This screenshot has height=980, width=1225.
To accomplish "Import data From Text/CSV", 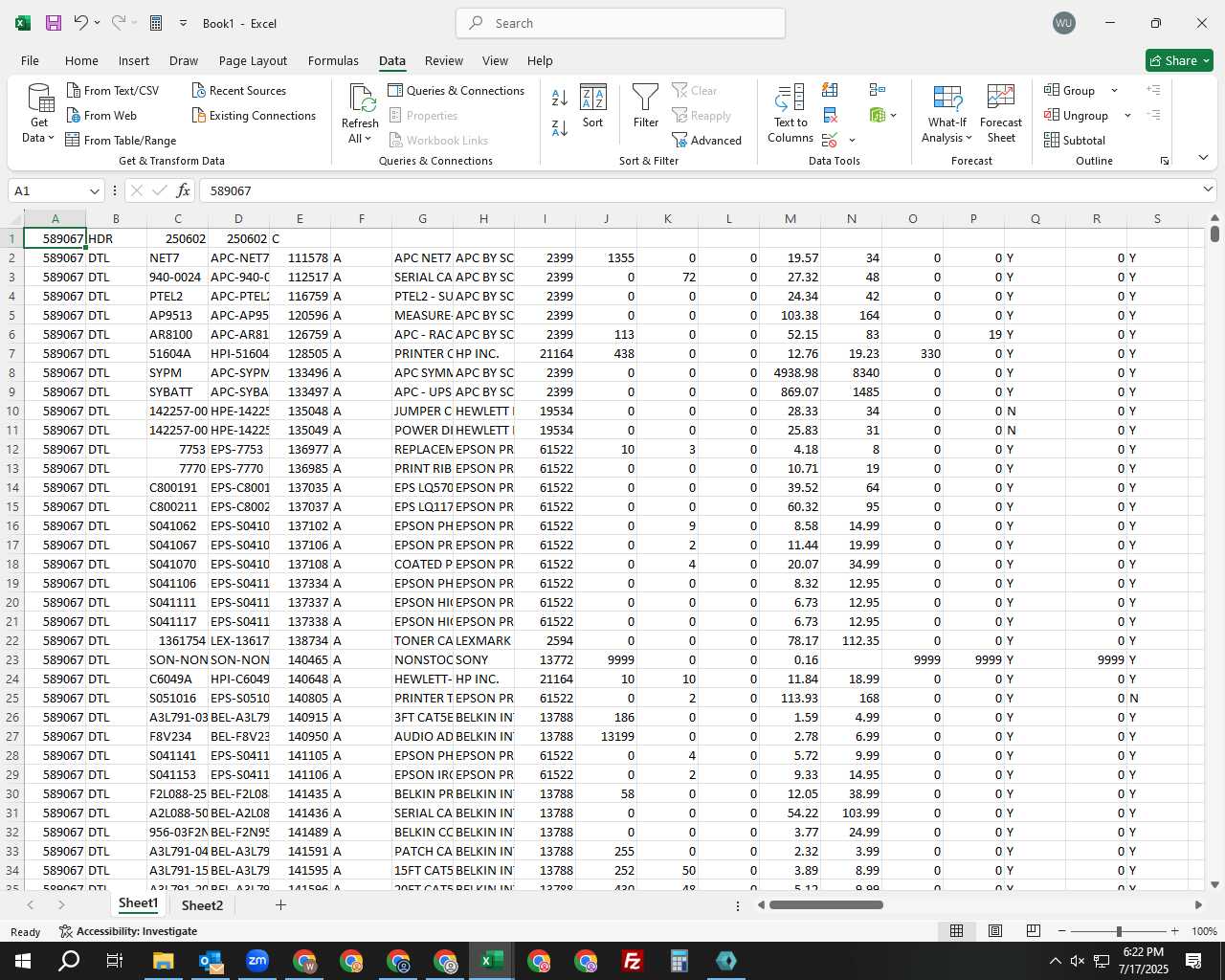I will (x=113, y=90).
